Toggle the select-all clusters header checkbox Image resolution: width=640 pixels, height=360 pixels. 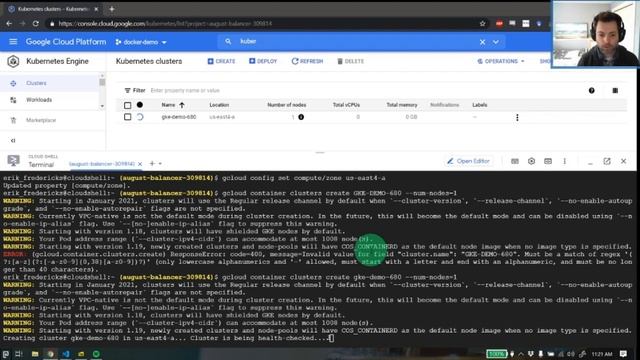point(127,105)
